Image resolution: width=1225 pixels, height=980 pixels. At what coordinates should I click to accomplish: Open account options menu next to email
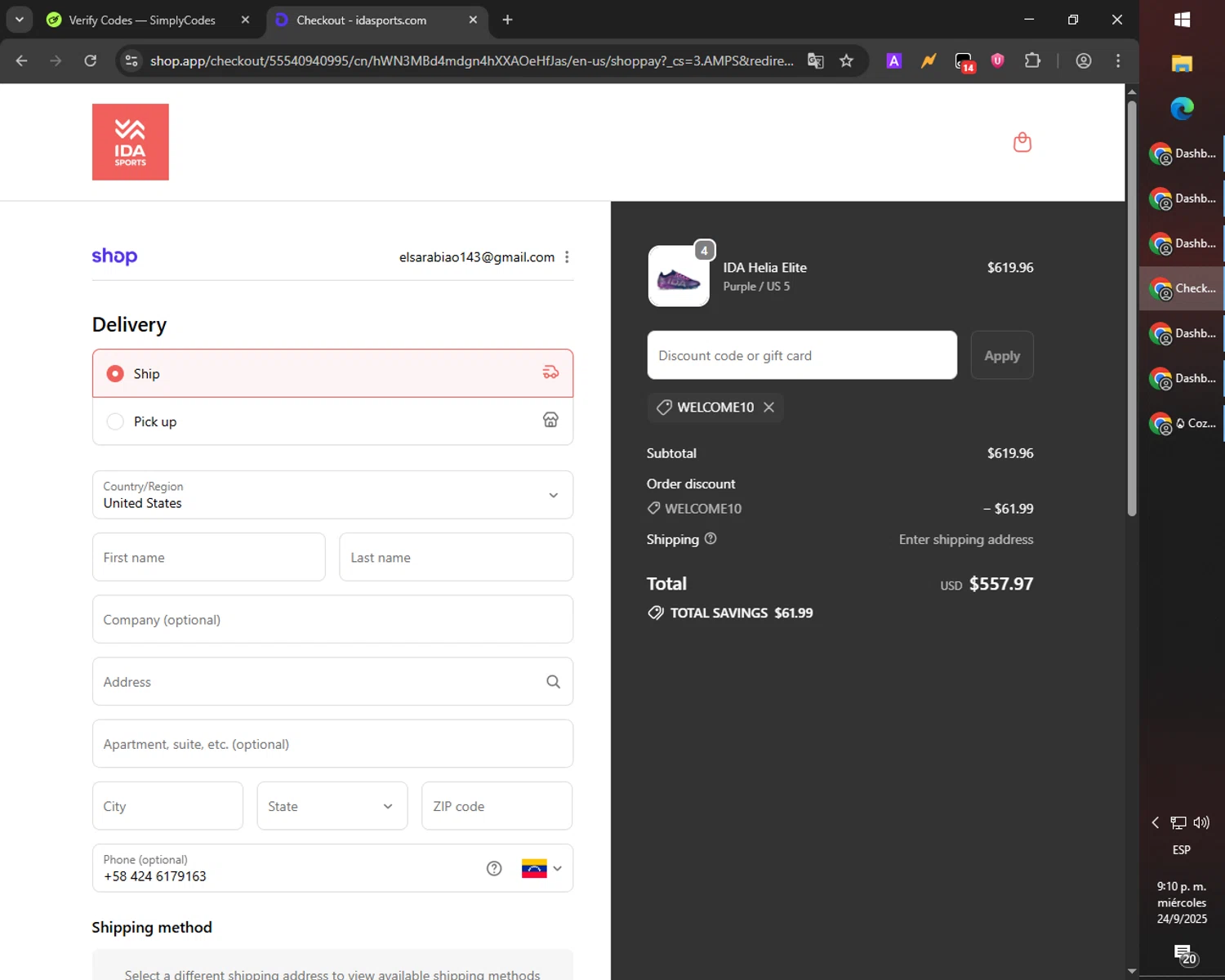pos(567,257)
